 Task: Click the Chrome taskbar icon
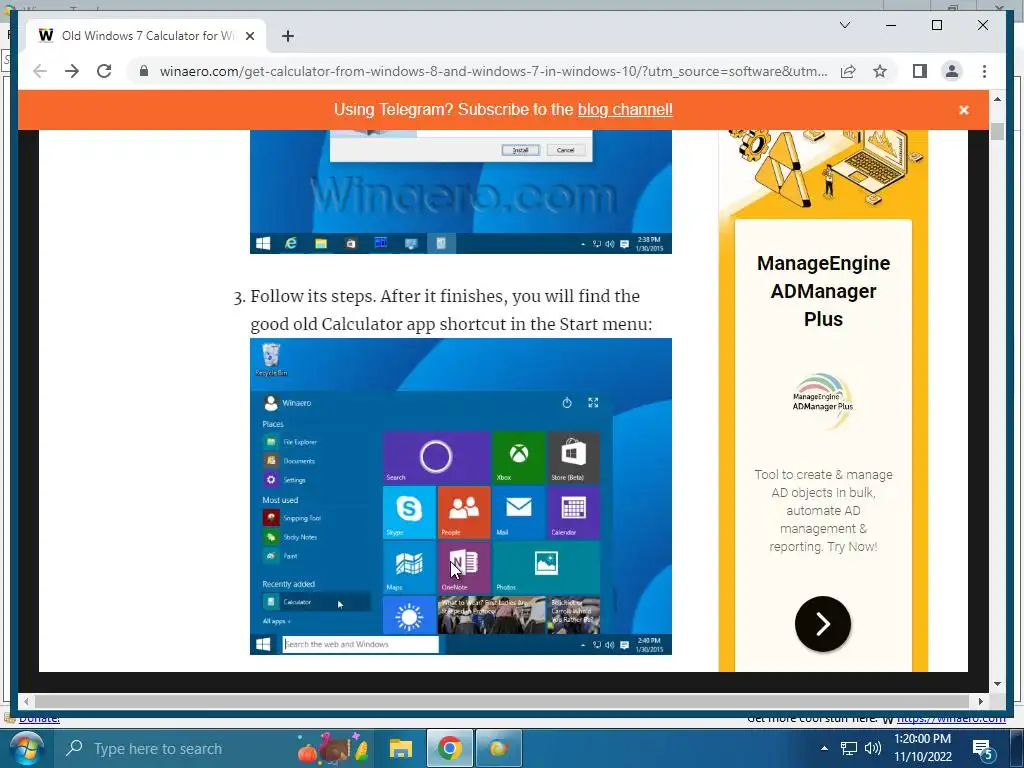(449, 748)
